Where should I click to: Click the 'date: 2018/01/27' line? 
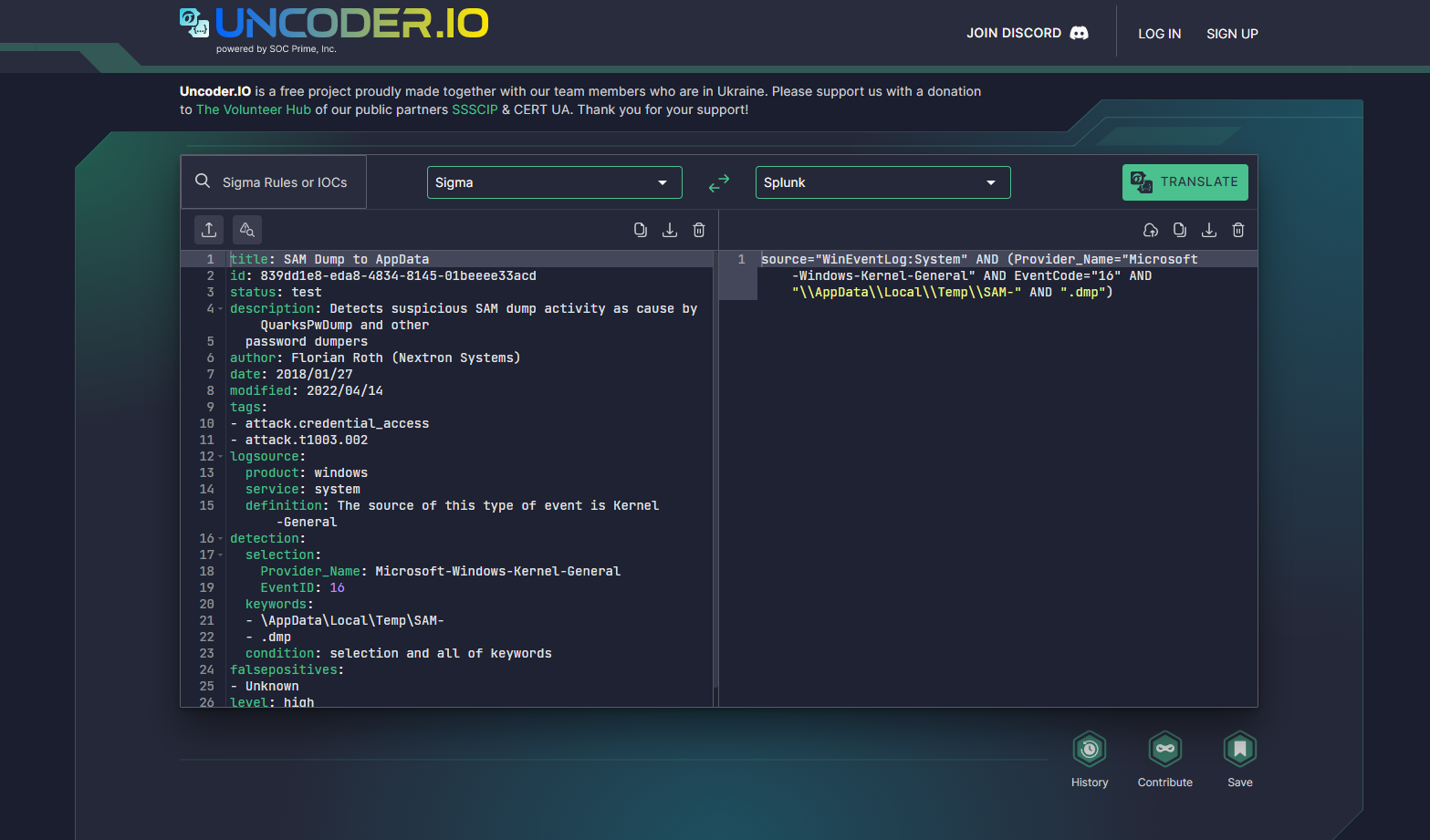tap(291, 374)
